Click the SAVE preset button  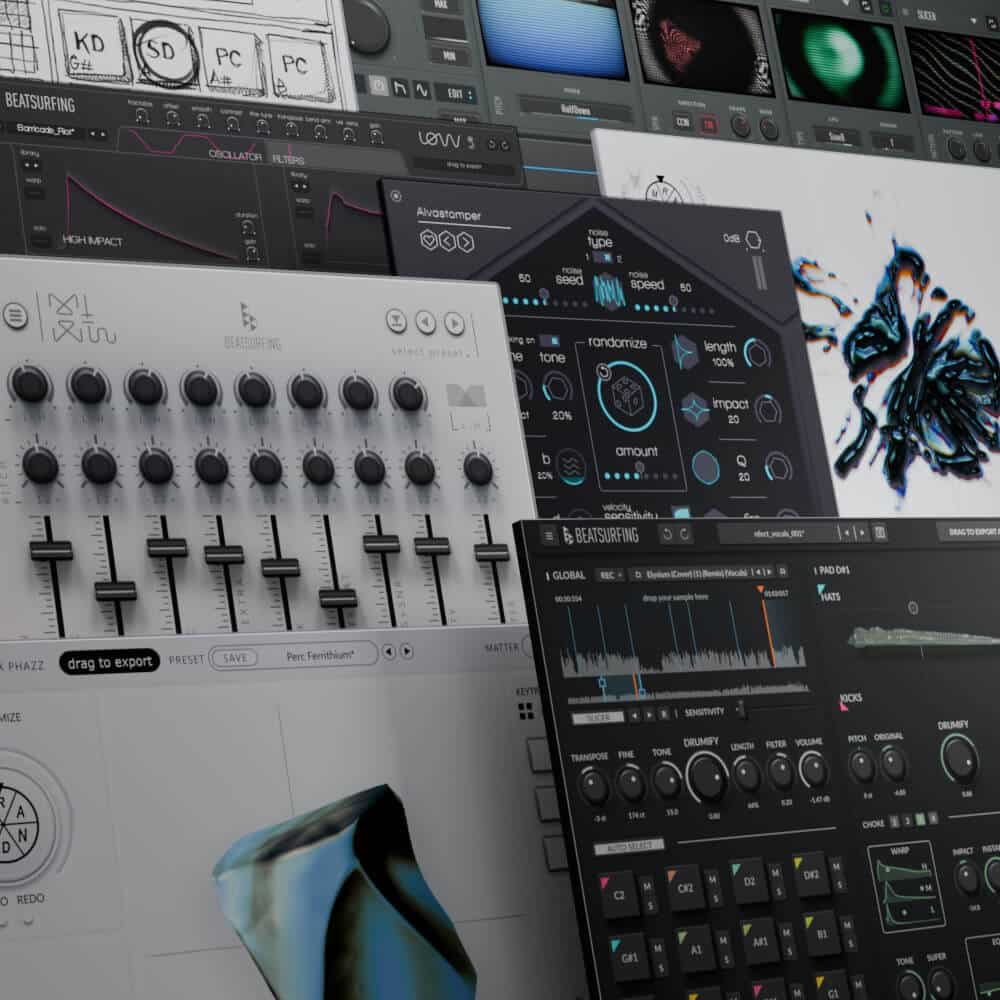point(234,658)
